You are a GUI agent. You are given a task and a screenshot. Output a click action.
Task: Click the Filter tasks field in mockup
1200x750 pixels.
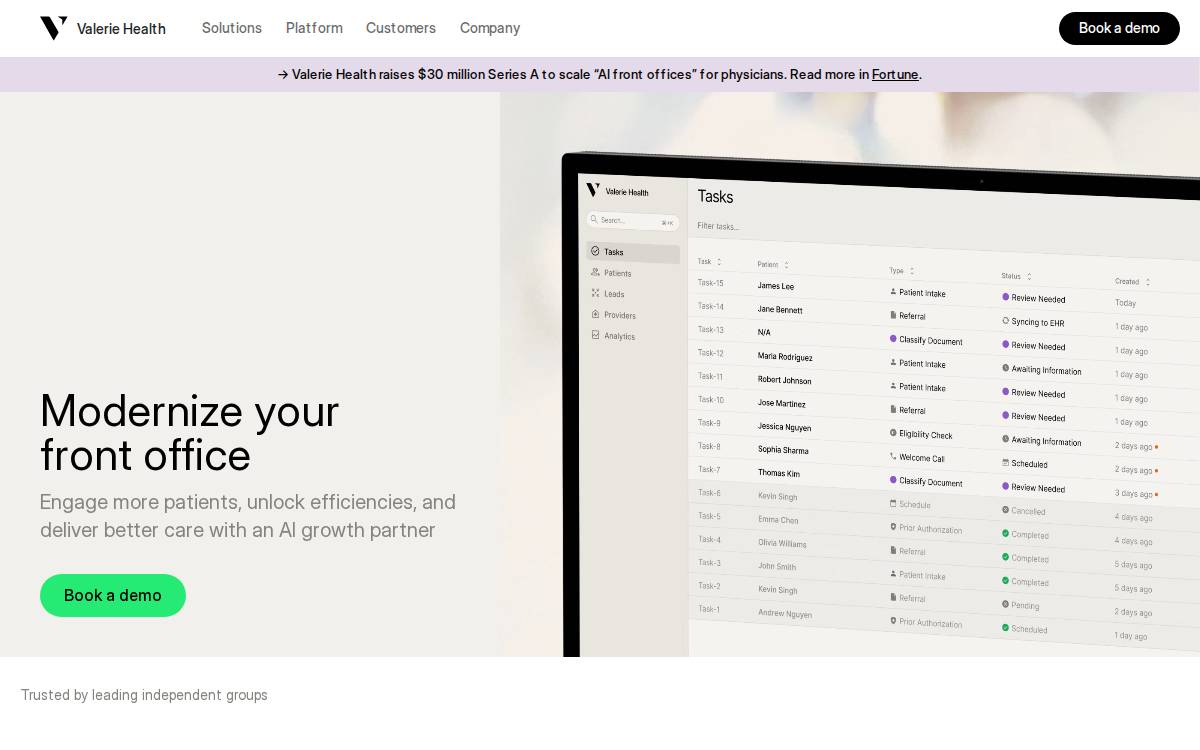point(718,226)
